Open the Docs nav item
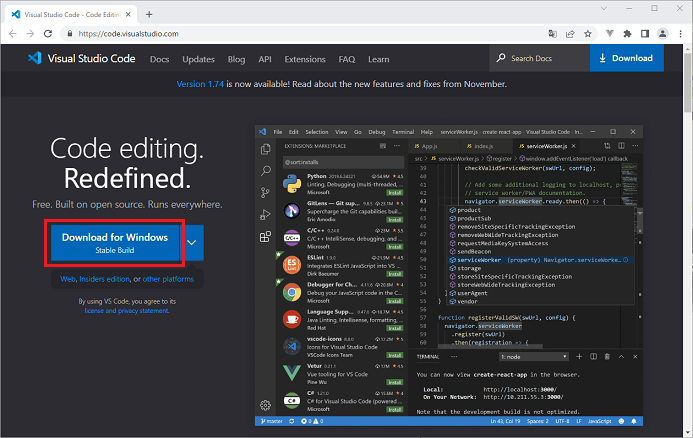693x438 pixels. coord(160,59)
